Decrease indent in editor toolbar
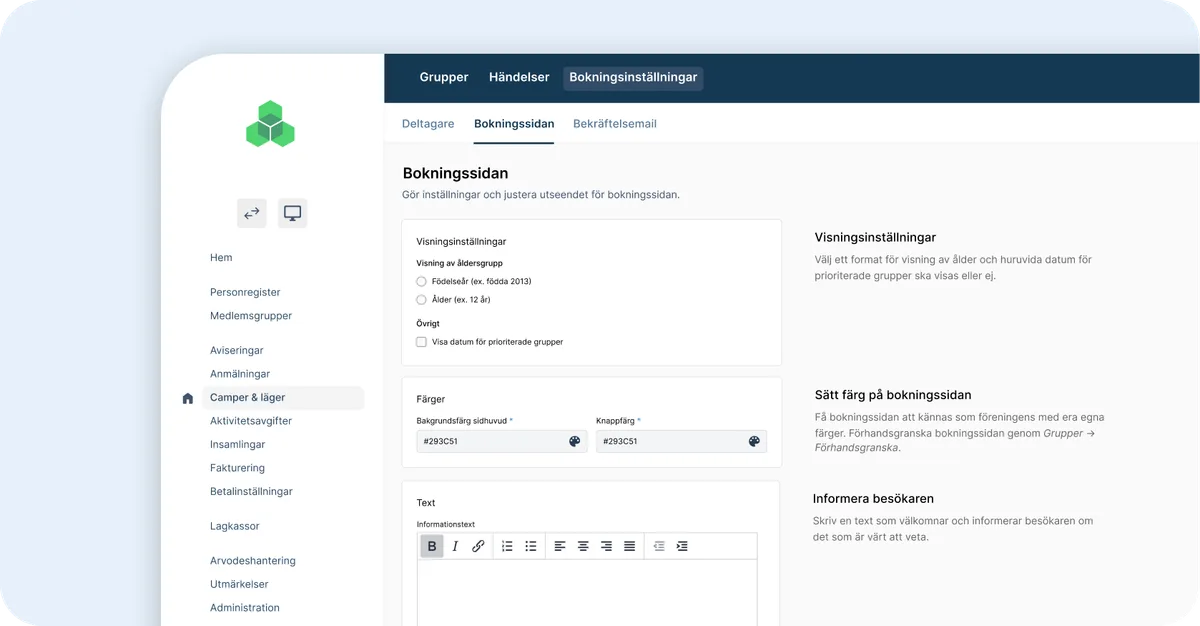Screen dimensions: 1200x626 [x=659, y=546]
